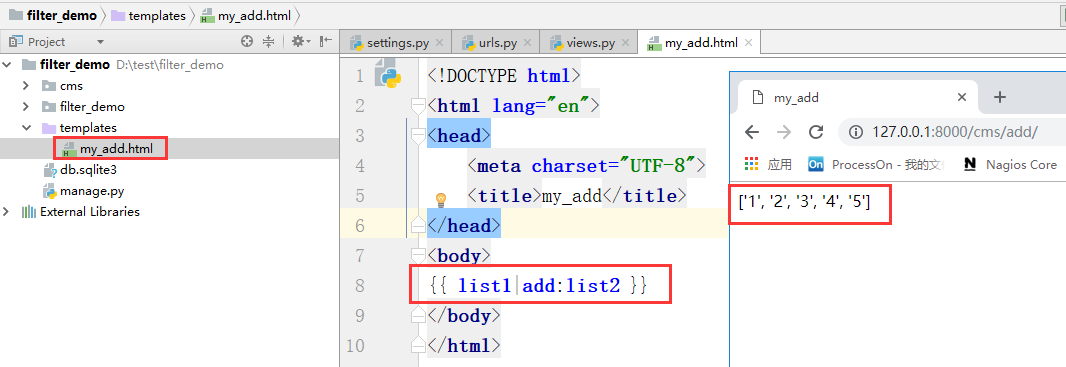This screenshot has width=1066, height=367.
Task: Close the settings.py tab
Action: (x=439, y=43)
